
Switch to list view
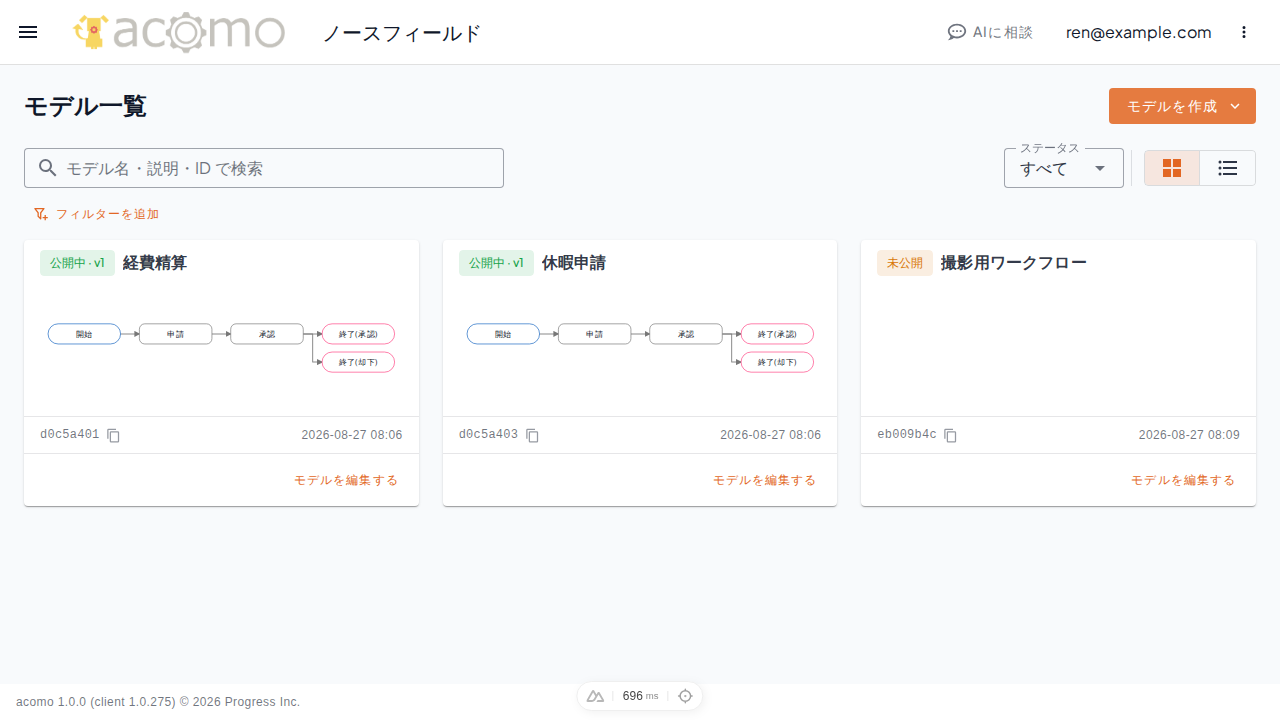(x=1228, y=168)
